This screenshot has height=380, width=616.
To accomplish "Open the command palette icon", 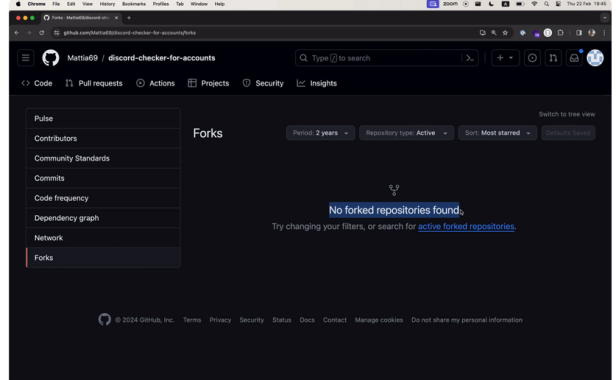I will tap(470, 58).
